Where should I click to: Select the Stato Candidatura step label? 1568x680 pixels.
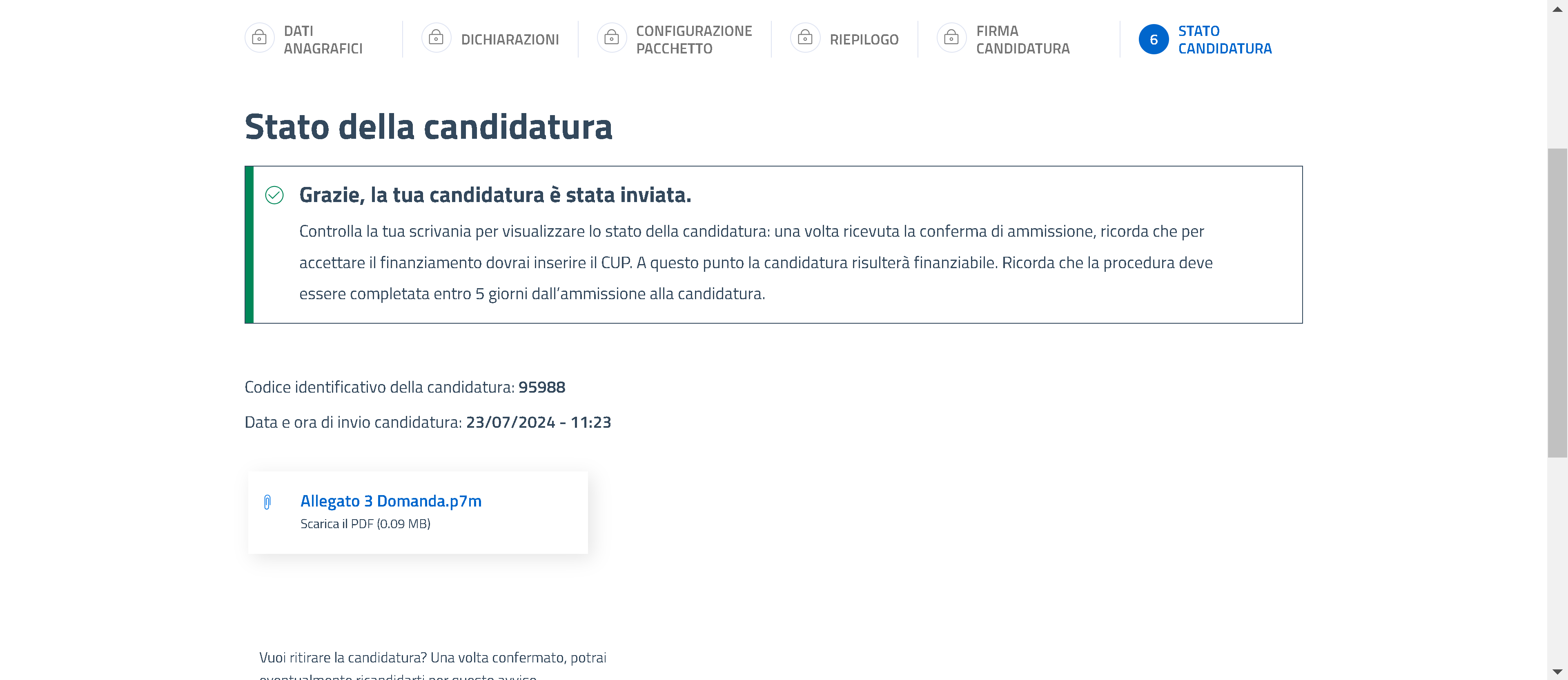click(1225, 40)
